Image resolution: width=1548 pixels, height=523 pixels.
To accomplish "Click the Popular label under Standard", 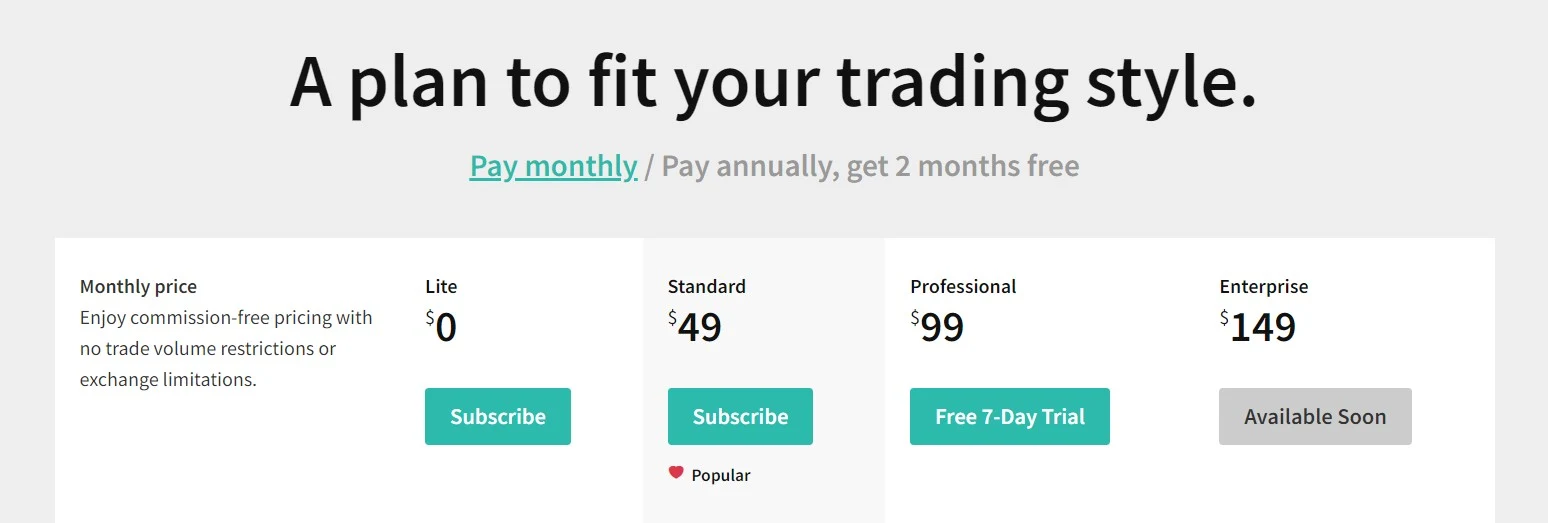I will [721, 475].
